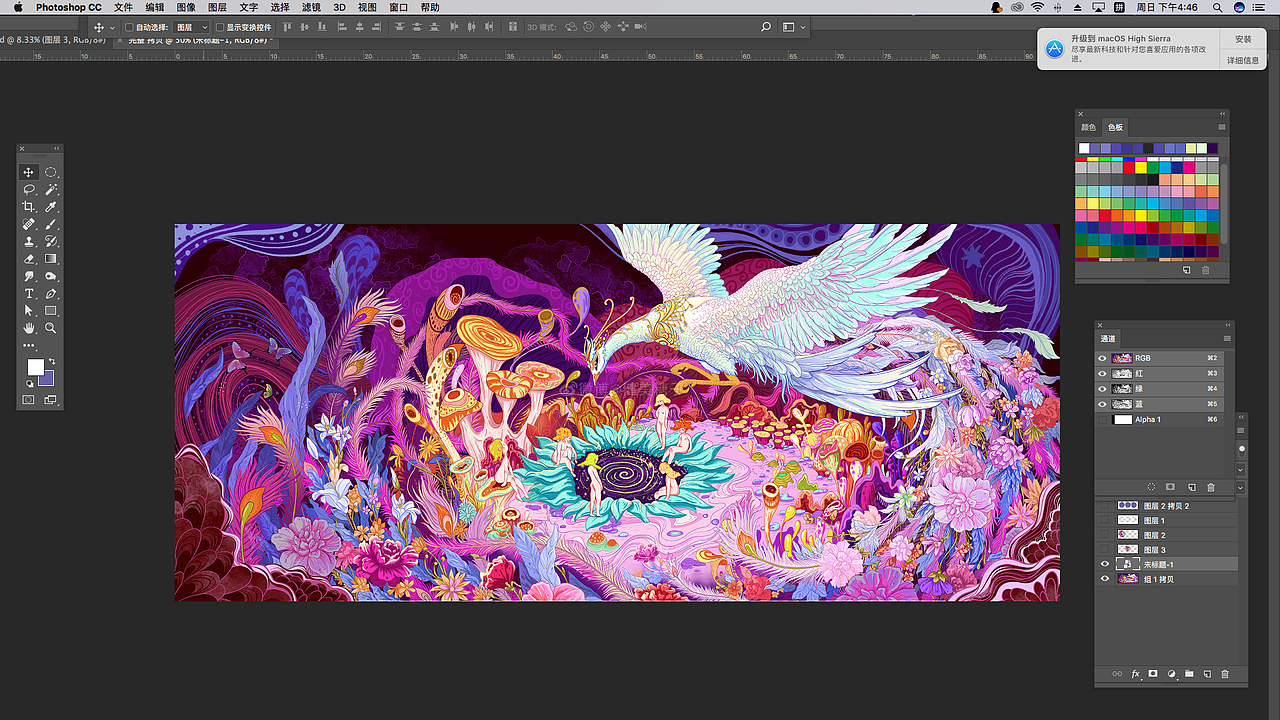Click 安装 in the macOS update notification
Viewport: 1280px width, 720px height.
[1243, 39]
